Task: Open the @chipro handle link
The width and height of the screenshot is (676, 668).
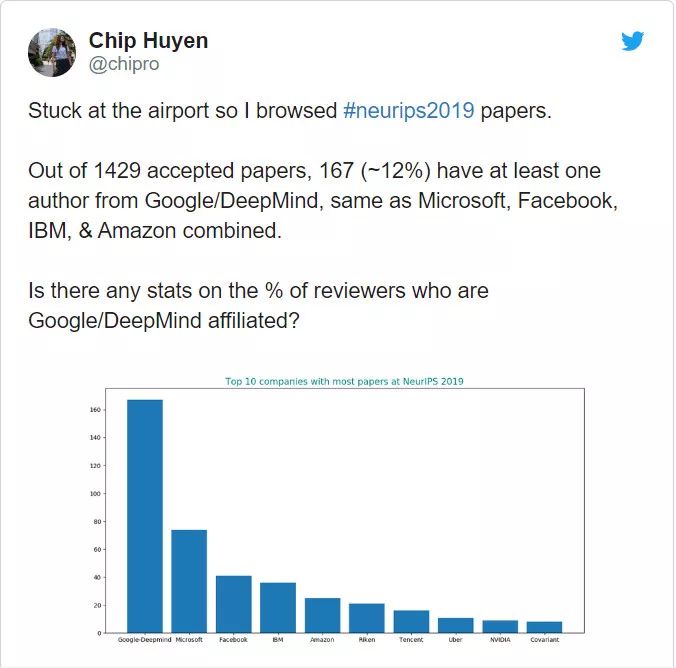Action: [x=124, y=64]
